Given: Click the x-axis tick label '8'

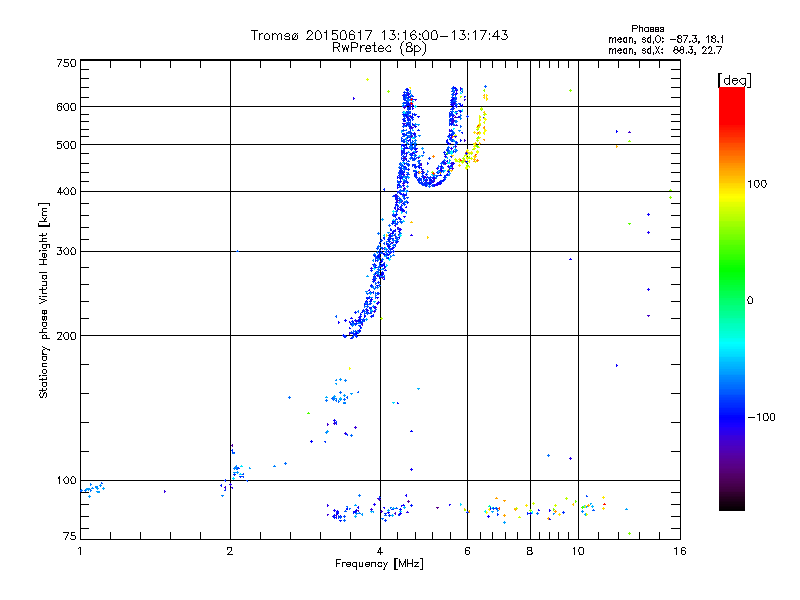Looking at the screenshot, I should (x=530, y=551).
